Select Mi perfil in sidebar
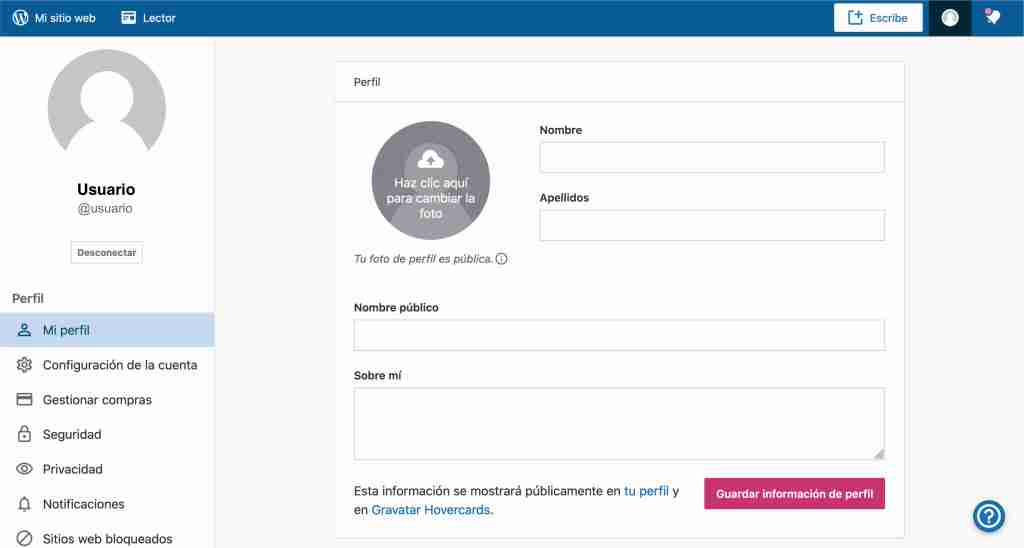Screen dimensions: 1024x548 [x=66, y=330]
